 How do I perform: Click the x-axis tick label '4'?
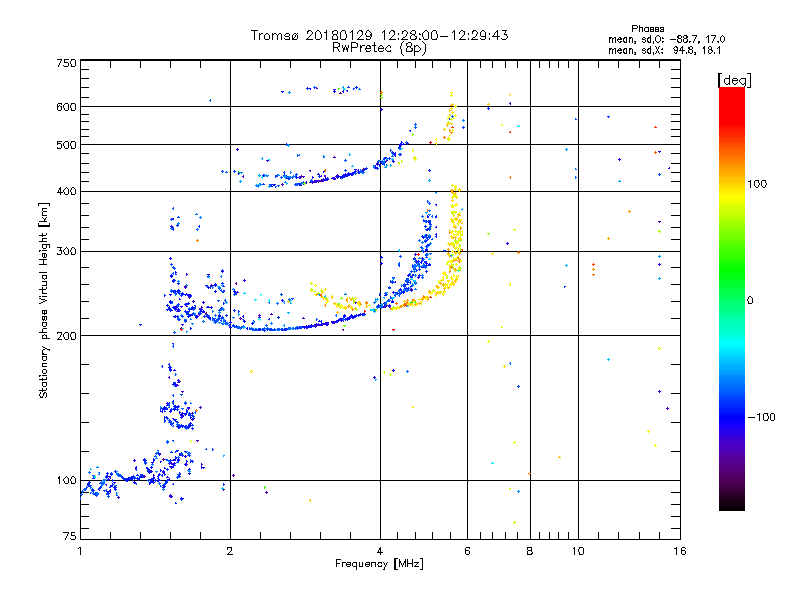tap(380, 551)
